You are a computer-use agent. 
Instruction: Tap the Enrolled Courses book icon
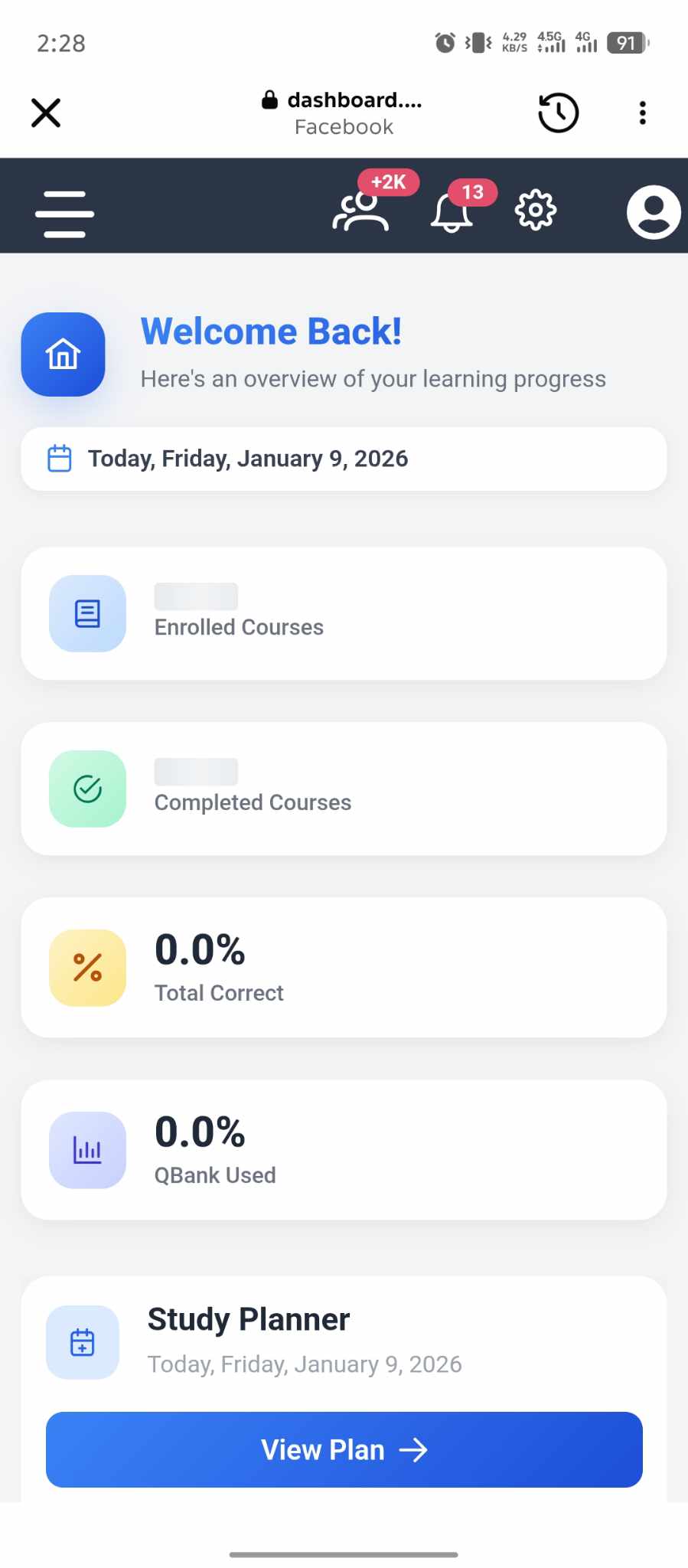[87, 613]
